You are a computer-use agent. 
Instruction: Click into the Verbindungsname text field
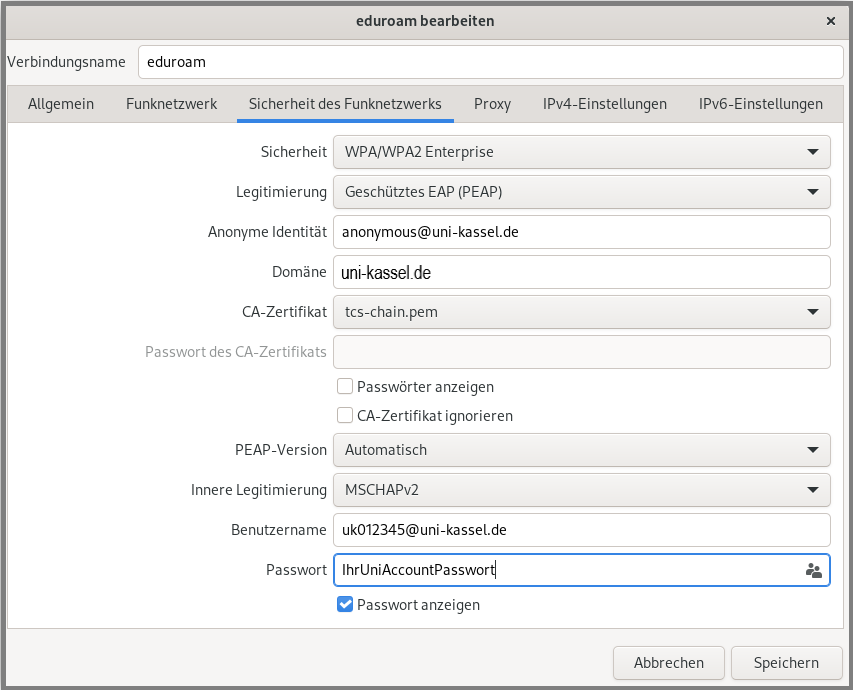tap(490, 61)
